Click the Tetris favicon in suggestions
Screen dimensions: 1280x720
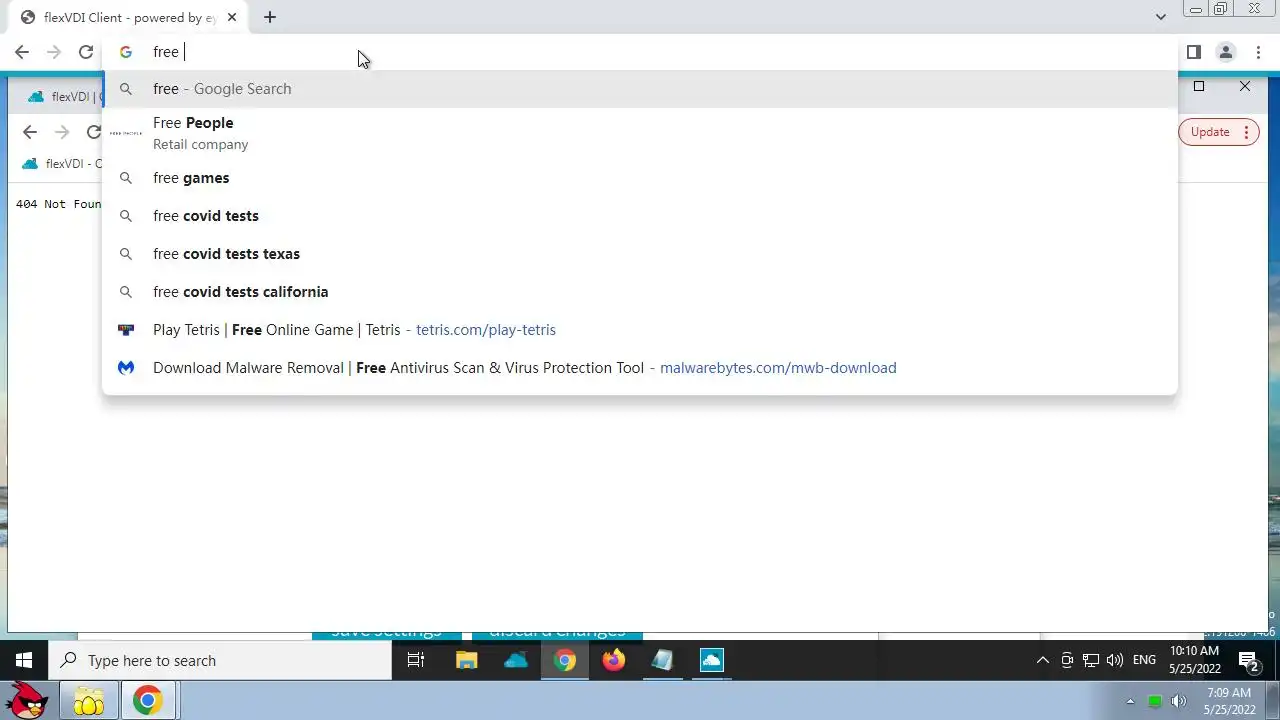click(126, 330)
